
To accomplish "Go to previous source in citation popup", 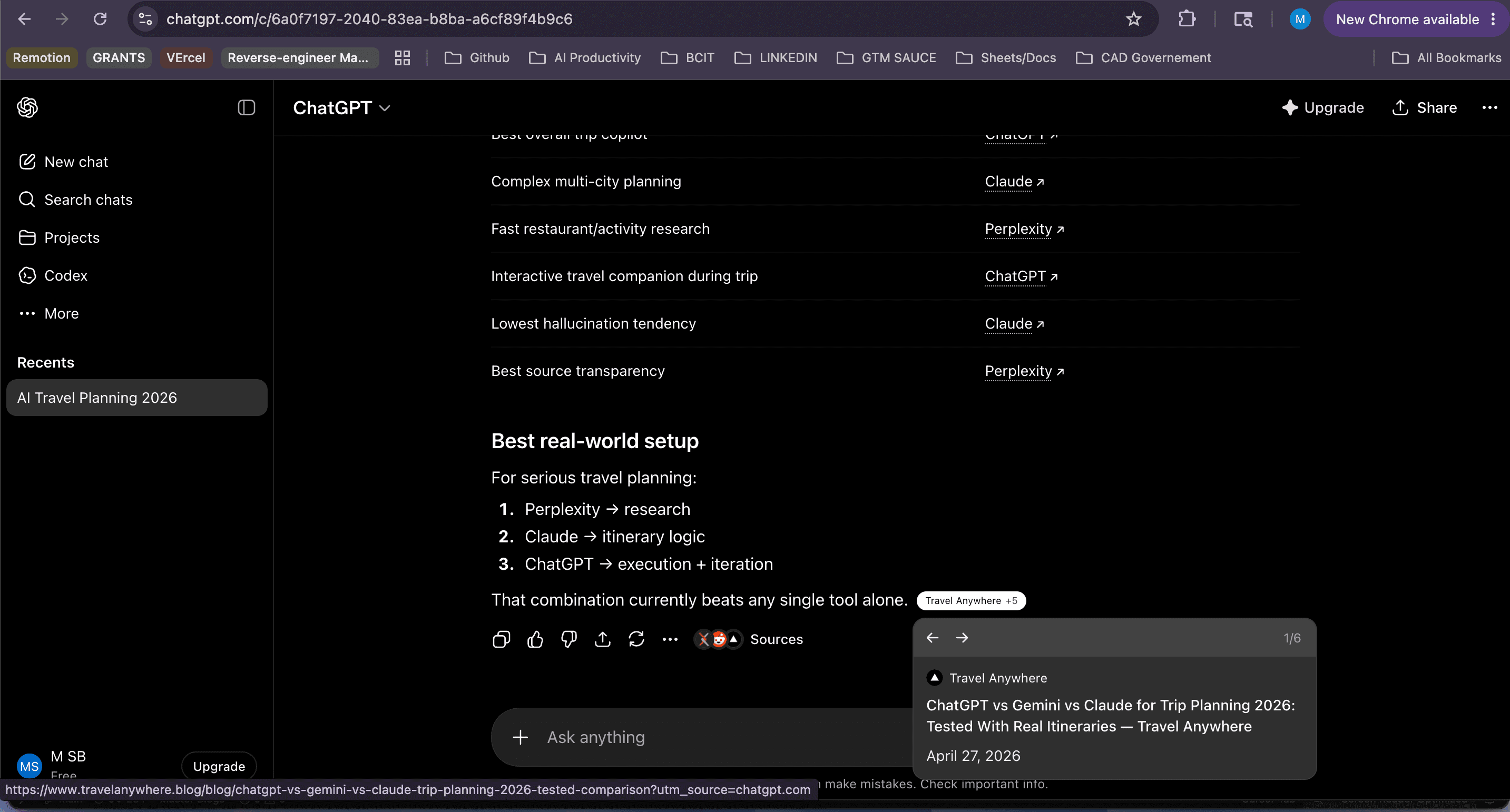I will 933,637.
